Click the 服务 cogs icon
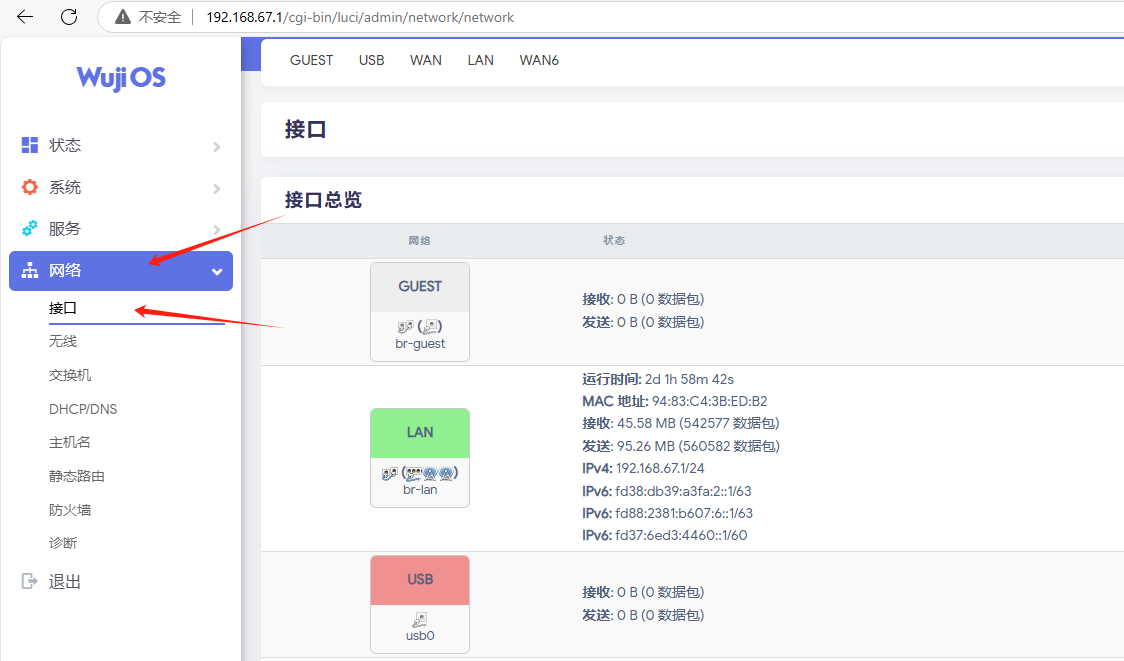 (x=30, y=228)
